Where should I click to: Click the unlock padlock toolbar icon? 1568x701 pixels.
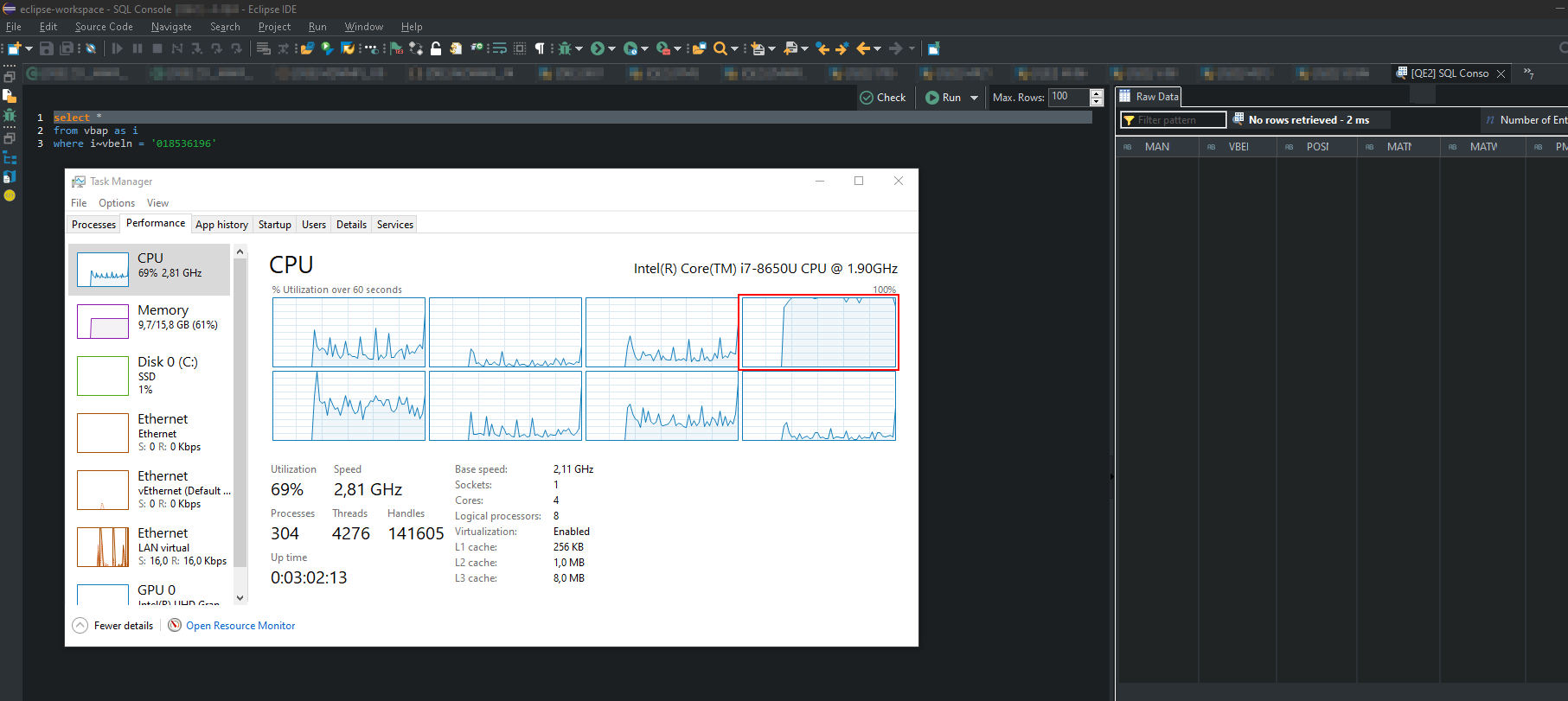tap(436, 48)
